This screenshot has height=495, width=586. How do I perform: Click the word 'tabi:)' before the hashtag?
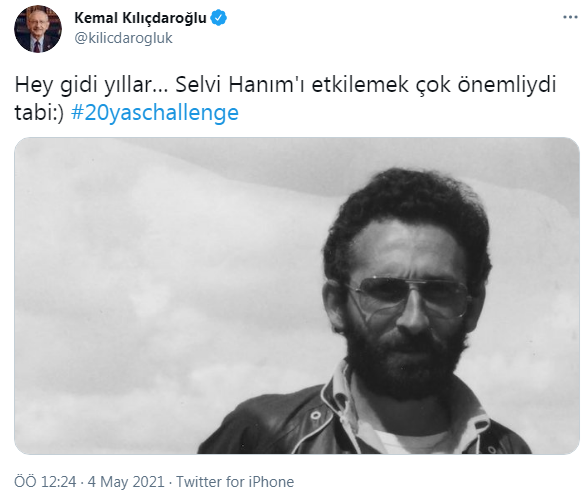pyautogui.click(x=39, y=112)
